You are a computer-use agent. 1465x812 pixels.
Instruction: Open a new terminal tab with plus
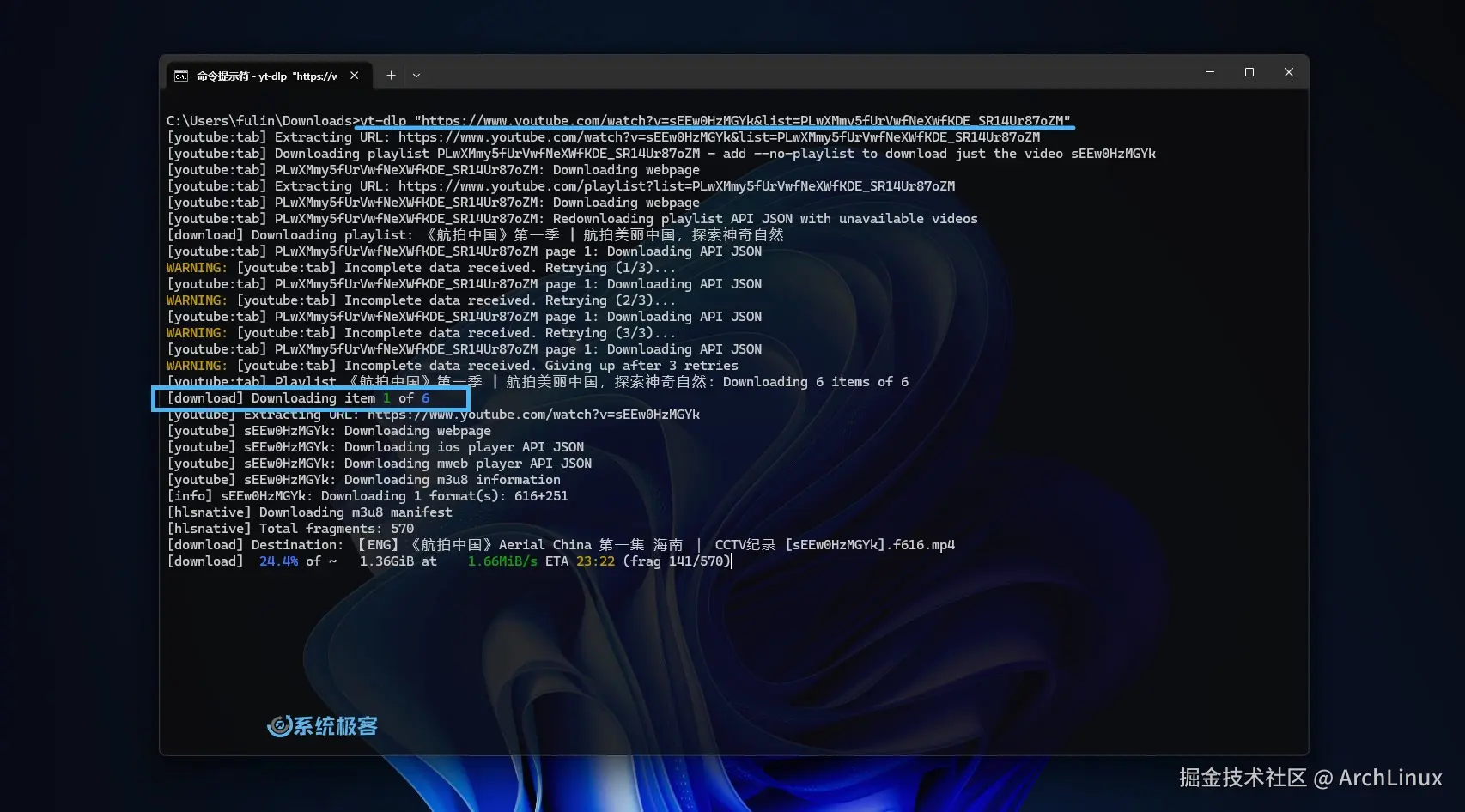tap(391, 76)
